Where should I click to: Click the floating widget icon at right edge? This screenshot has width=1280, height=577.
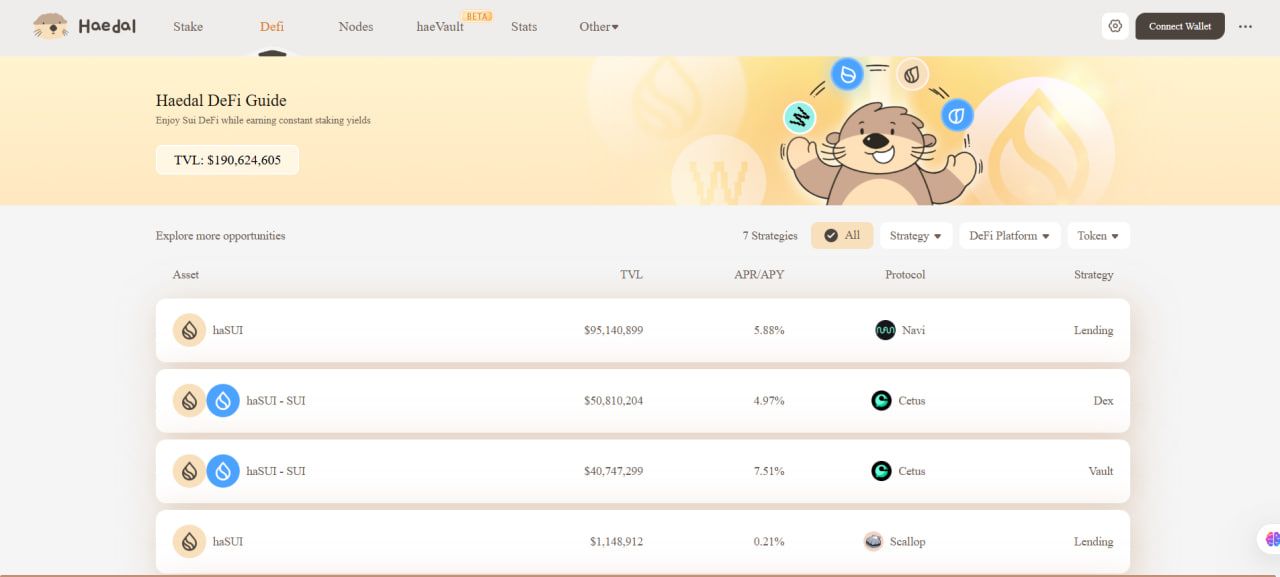tap(1270, 539)
